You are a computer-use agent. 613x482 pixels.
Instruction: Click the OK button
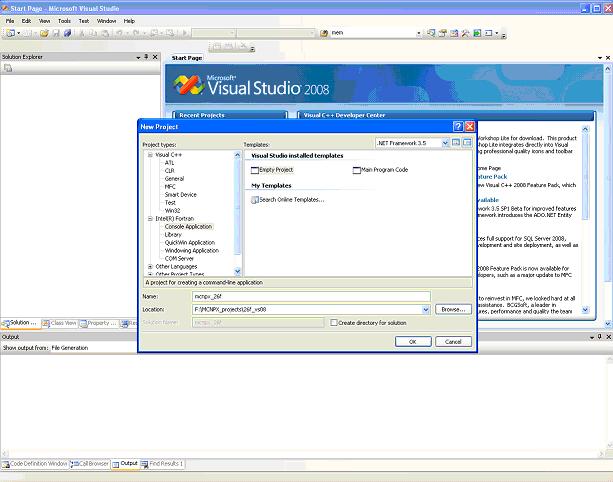point(413,342)
